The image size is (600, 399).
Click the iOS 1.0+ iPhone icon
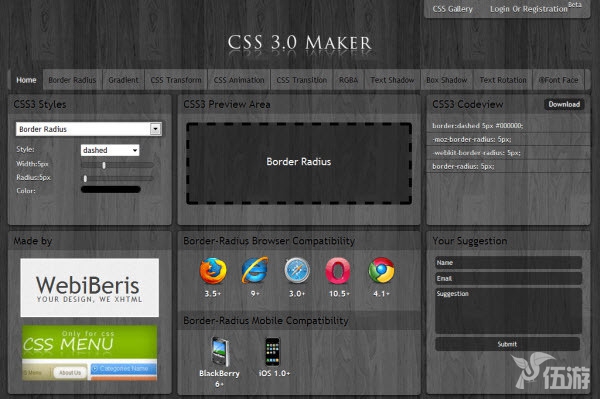click(273, 352)
